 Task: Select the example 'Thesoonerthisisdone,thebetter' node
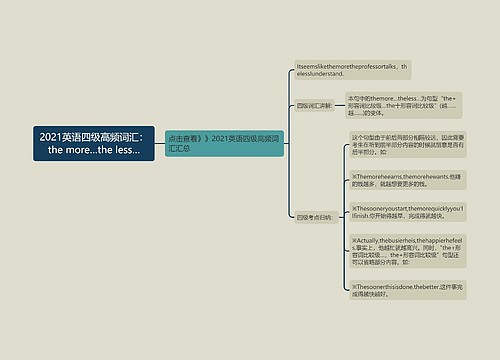[408, 290]
